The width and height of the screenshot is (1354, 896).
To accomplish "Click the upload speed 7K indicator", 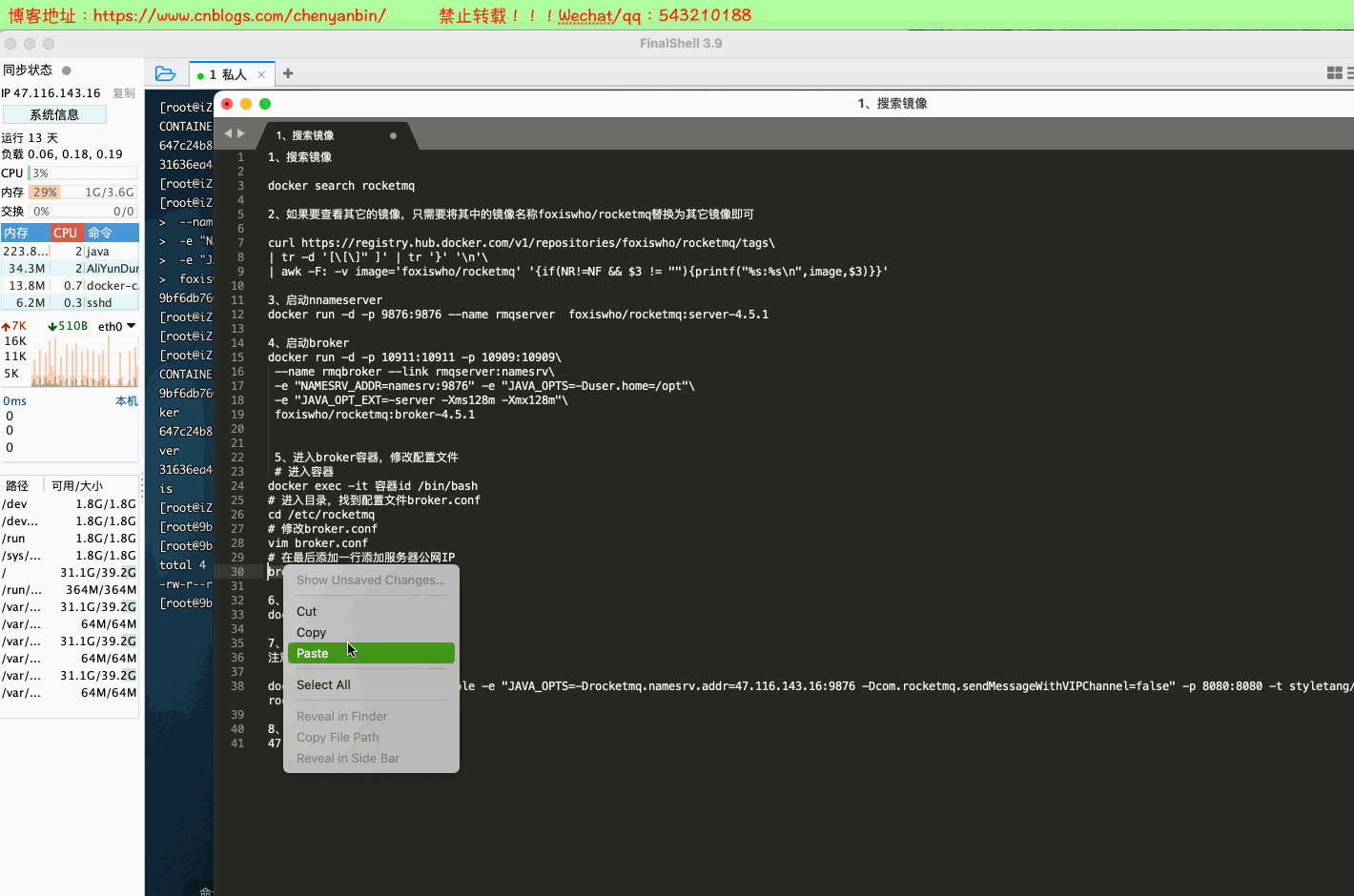I will click(x=14, y=326).
